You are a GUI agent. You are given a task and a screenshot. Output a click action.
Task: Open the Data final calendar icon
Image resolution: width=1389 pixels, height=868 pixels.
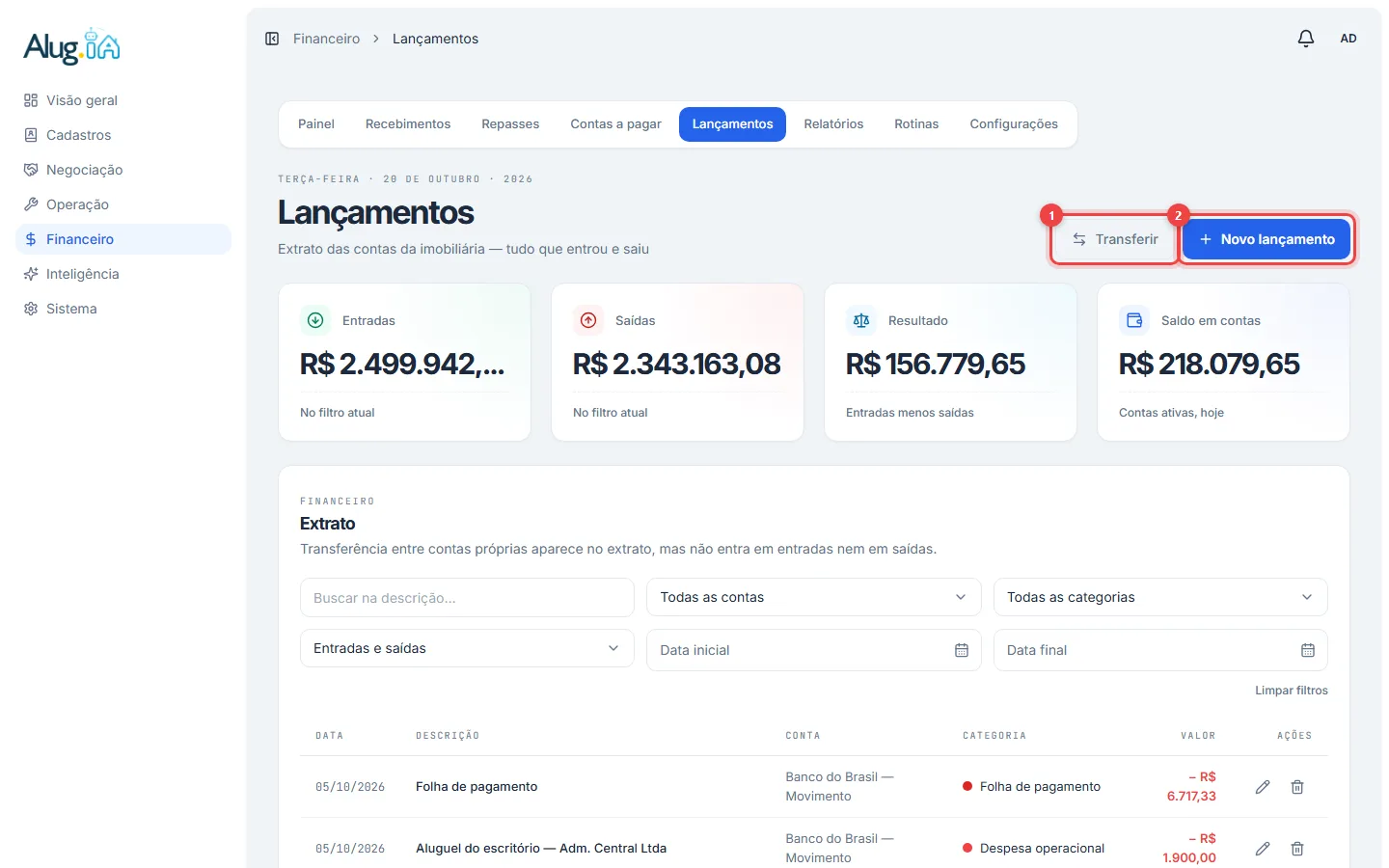[x=1308, y=650]
